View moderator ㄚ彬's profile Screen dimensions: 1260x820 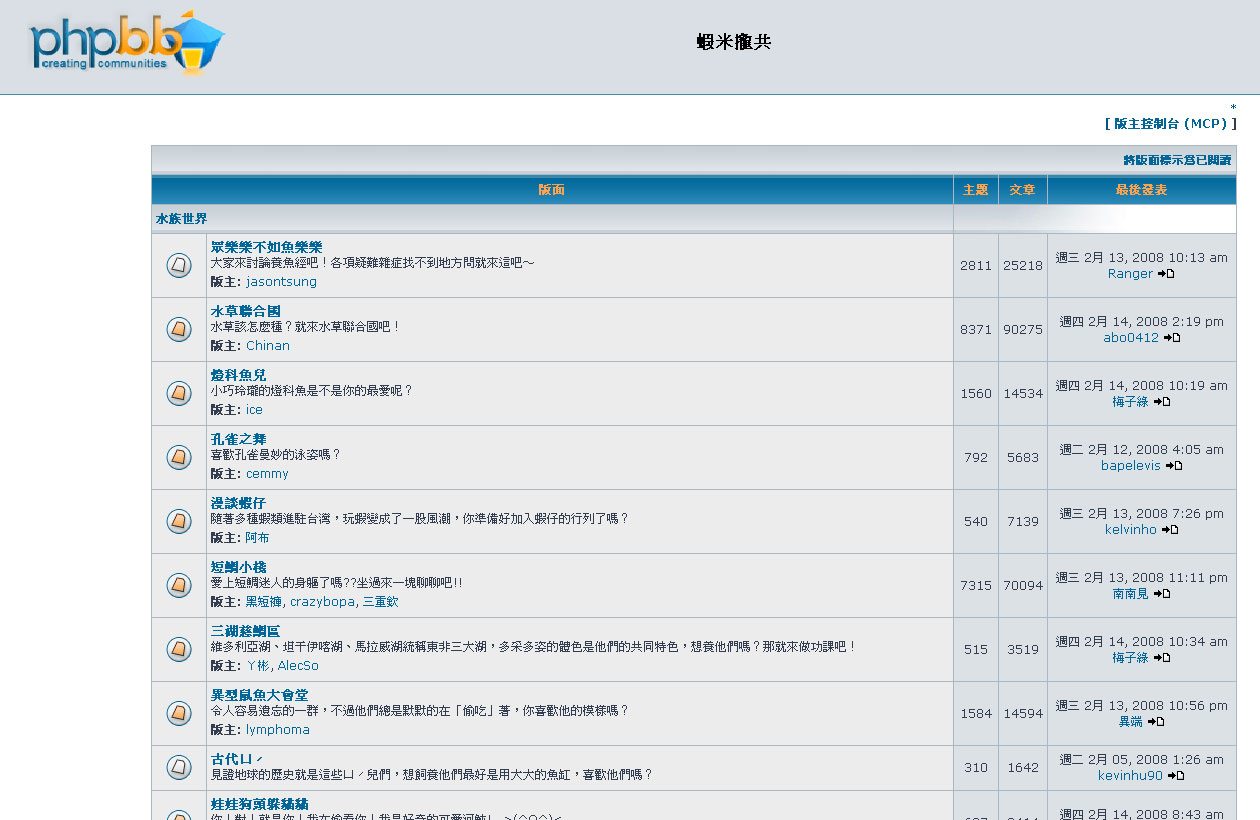258,666
